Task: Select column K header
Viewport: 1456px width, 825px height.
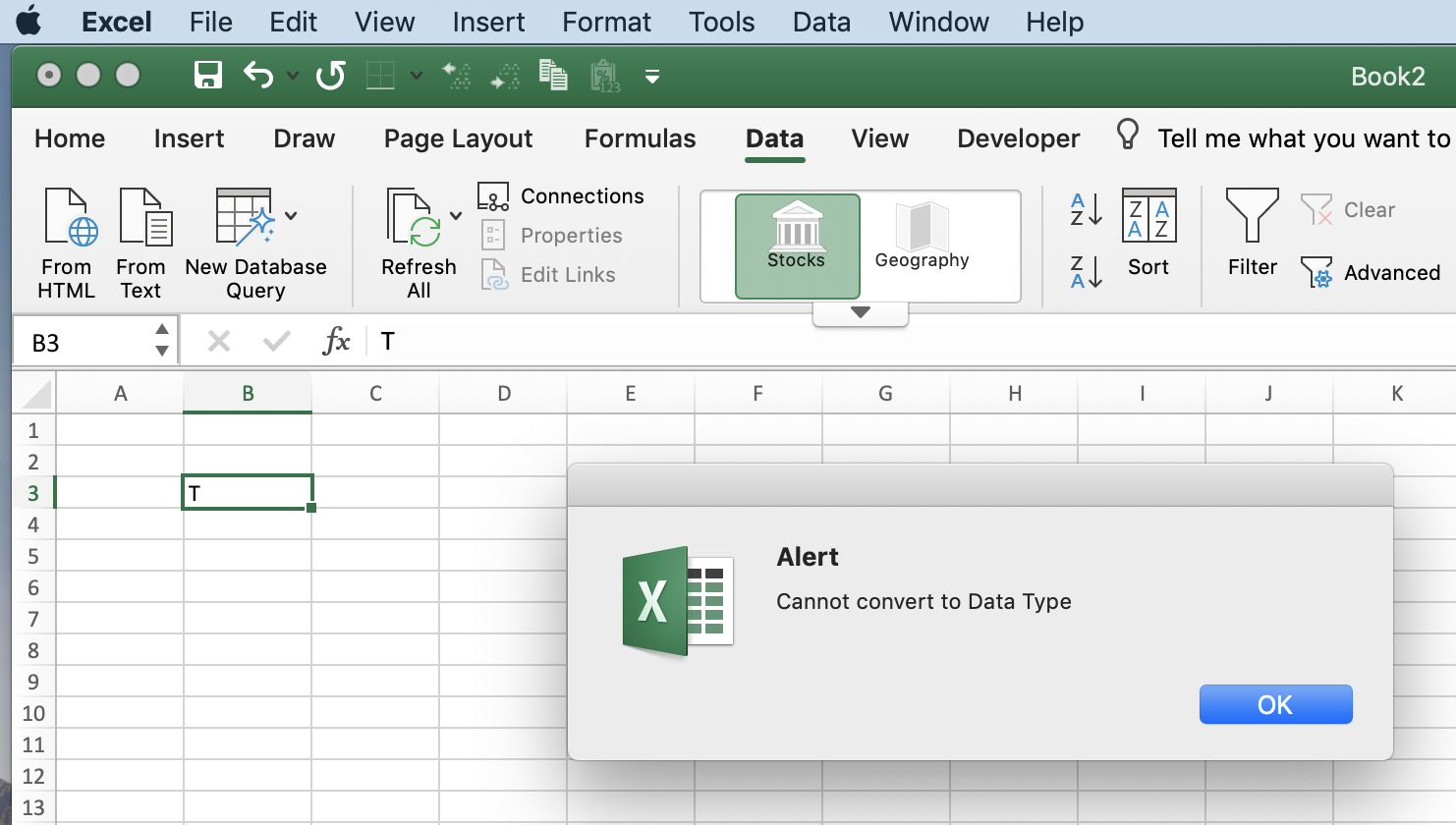Action: coord(1396,394)
